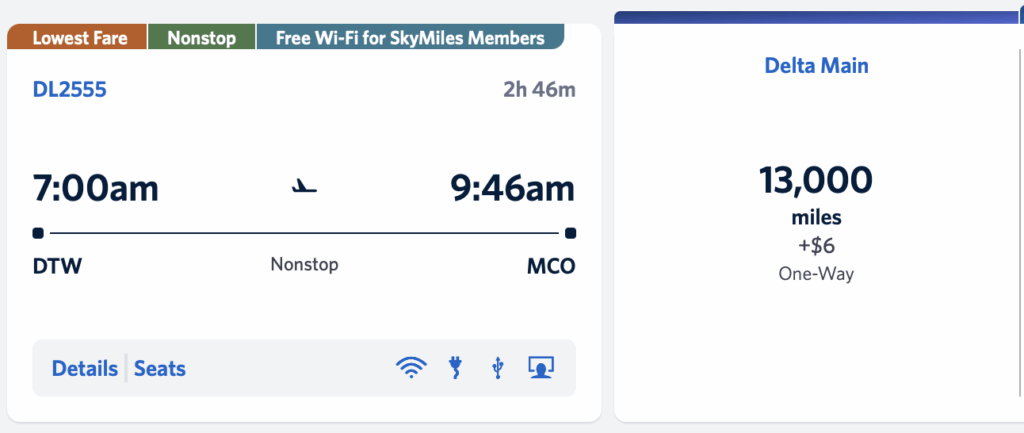Click the USB port amenity icon
This screenshot has width=1024, height=433.
(x=497, y=368)
